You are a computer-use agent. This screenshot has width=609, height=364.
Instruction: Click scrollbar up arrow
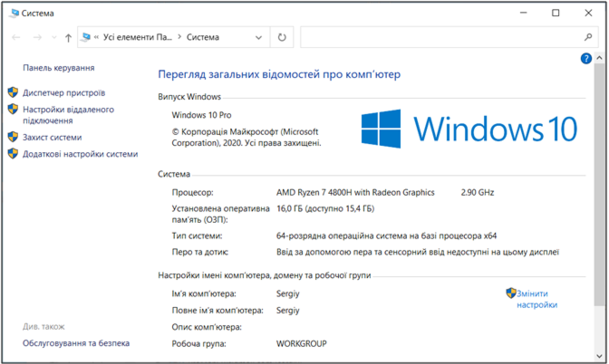click(599, 58)
